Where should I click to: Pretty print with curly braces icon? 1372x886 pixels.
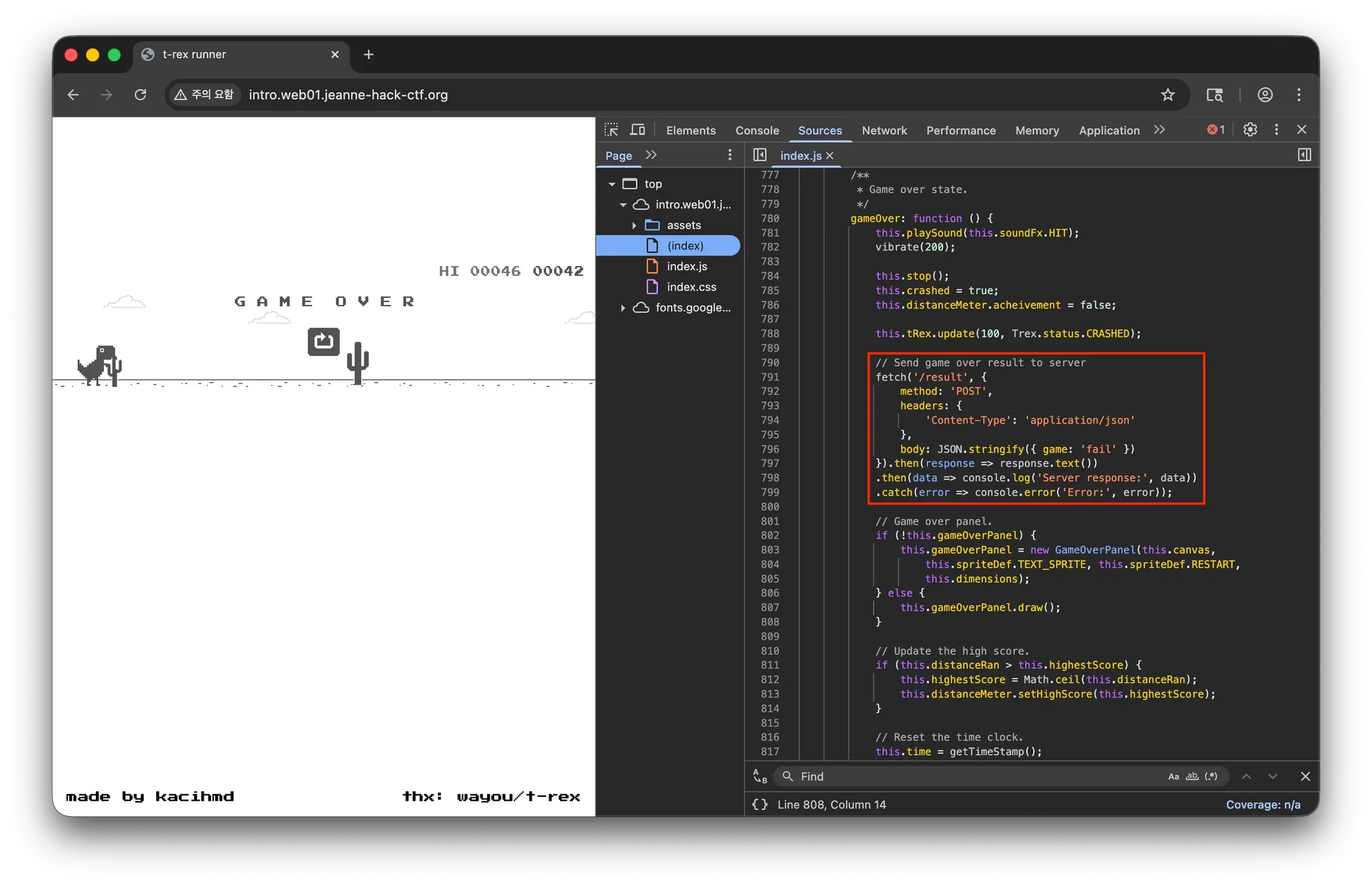pyautogui.click(x=760, y=804)
